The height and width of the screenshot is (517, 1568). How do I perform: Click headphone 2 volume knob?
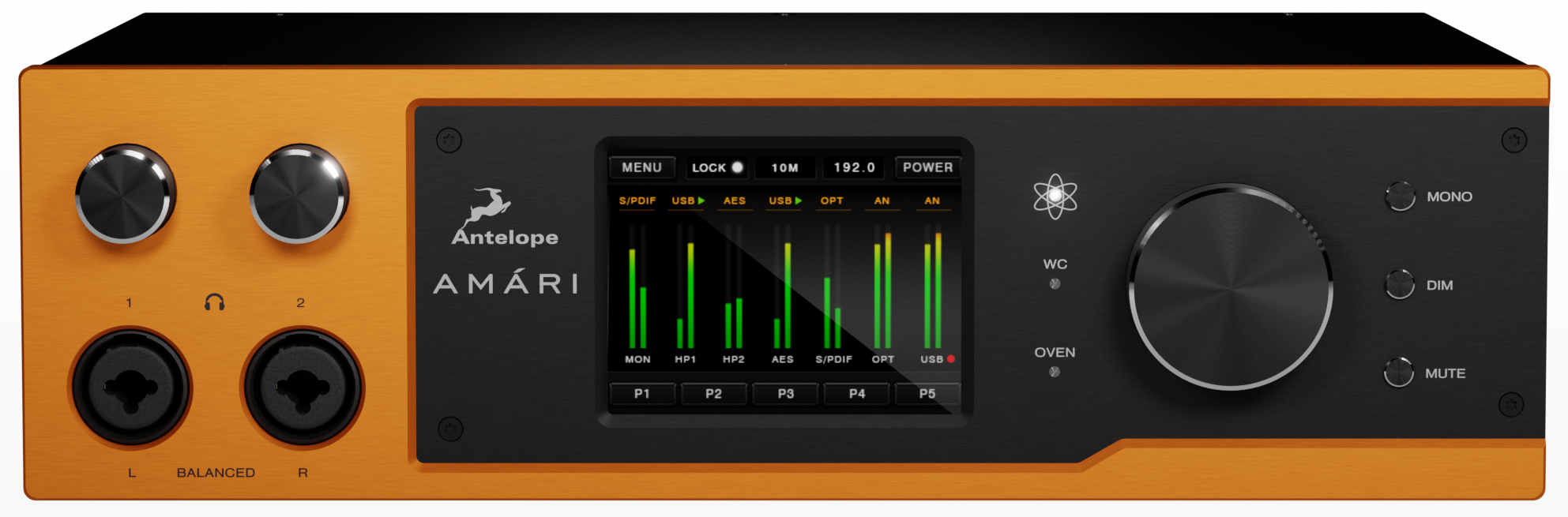tap(299, 193)
